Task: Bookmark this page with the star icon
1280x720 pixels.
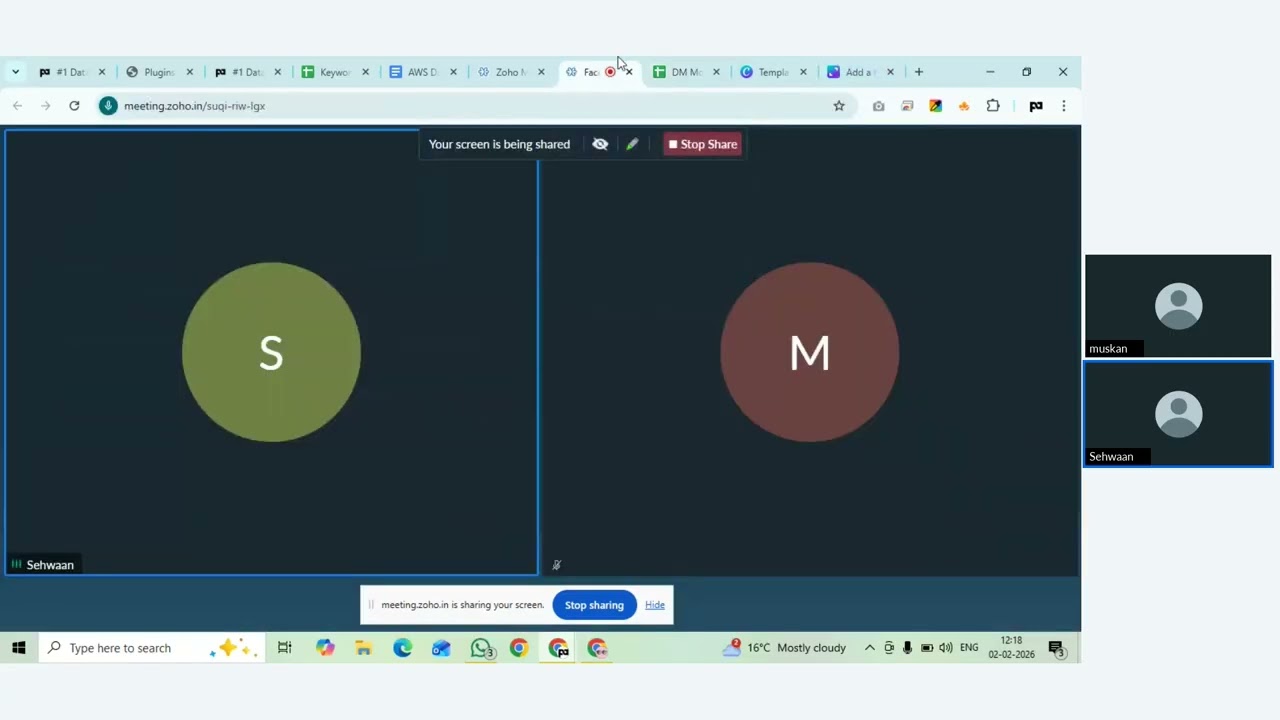Action: 839,106
